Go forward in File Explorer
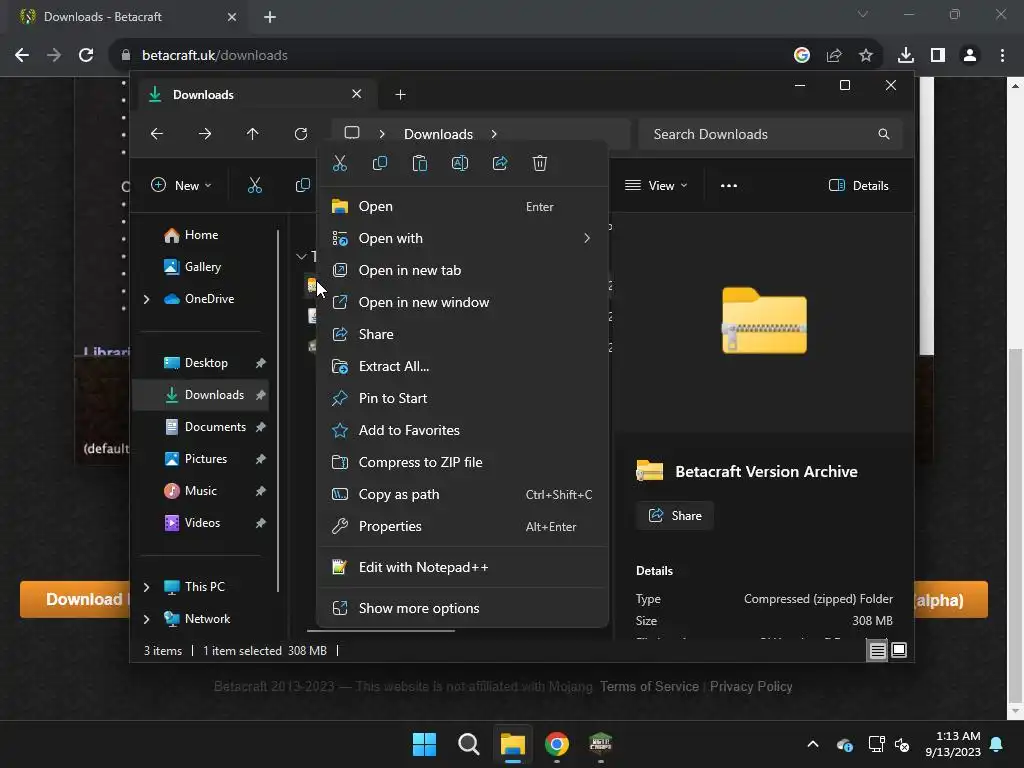The height and width of the screenshot is (768, 1024). pyautogui.click(x=205, y=134)
